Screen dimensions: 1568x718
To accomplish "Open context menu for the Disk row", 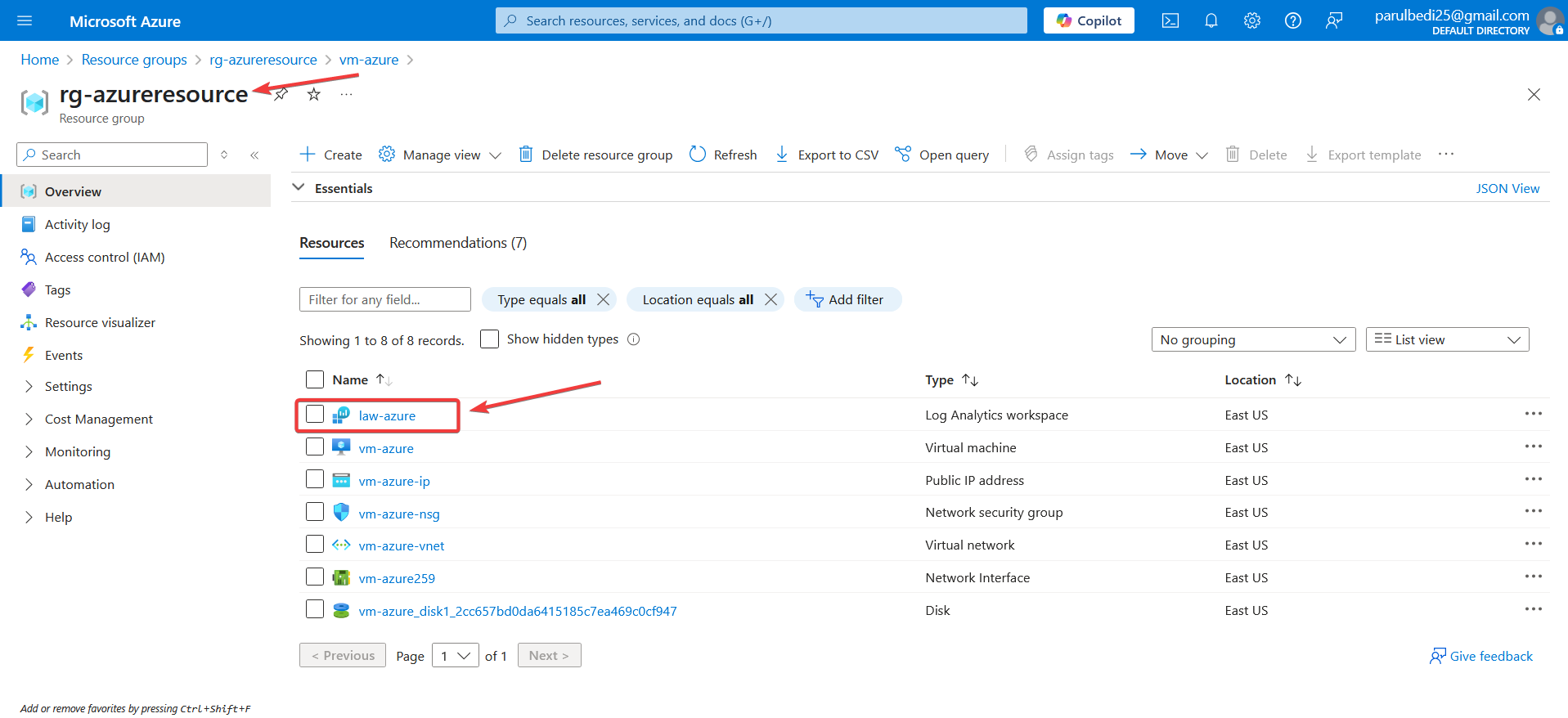I will [1534, 609].
